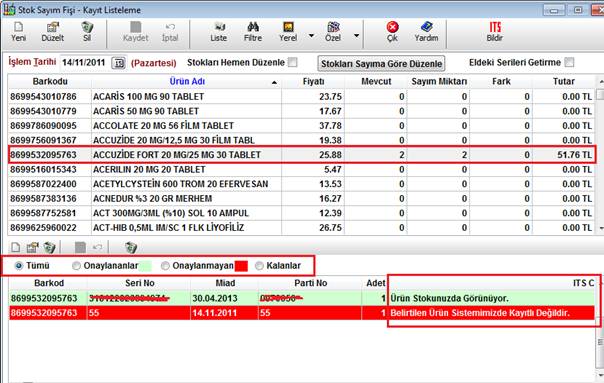604x383 pixels.
Task: Click the İptal cancel icon
Action: coord(170,27)
